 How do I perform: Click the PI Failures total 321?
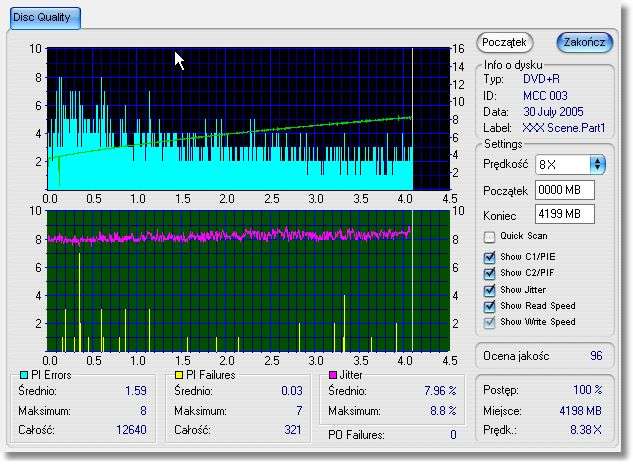(x=293, y=430)
